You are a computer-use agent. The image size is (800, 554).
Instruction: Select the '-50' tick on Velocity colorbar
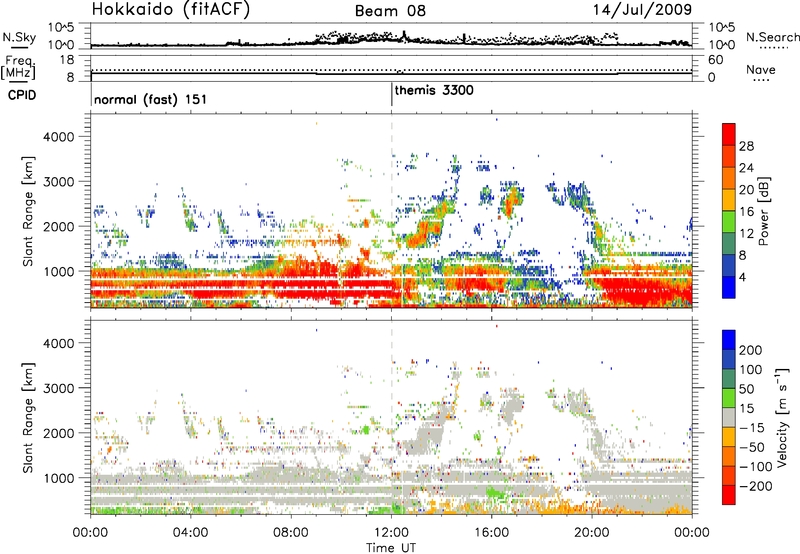point(752,447)
